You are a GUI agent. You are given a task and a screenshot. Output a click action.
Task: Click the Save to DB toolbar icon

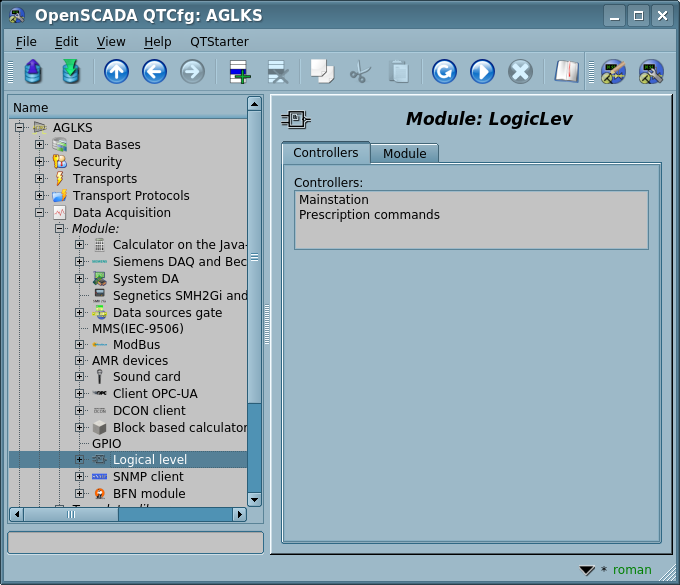point(71,72)
